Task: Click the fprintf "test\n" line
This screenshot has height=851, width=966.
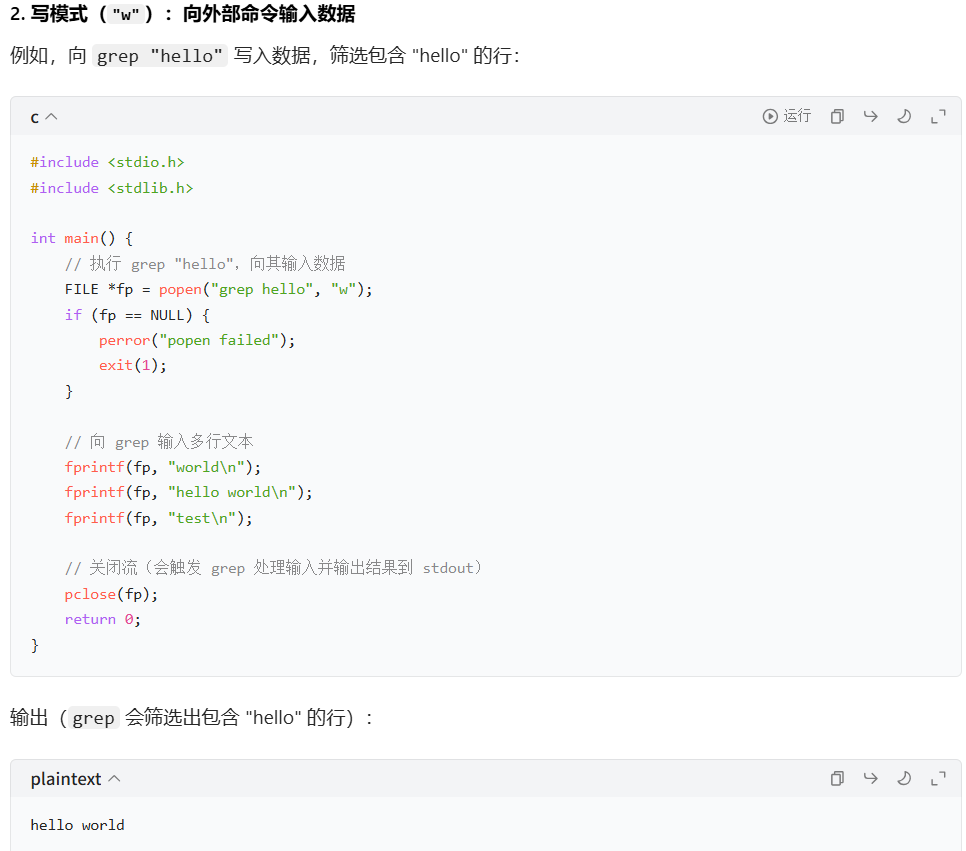Action: (x=158, y=518)
